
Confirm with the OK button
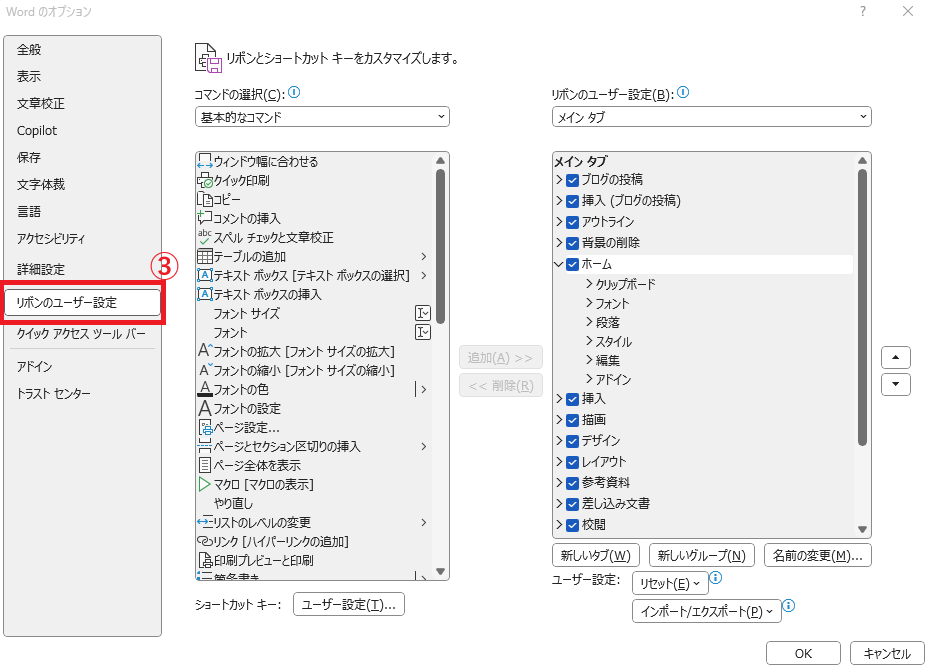click(803, 653)
